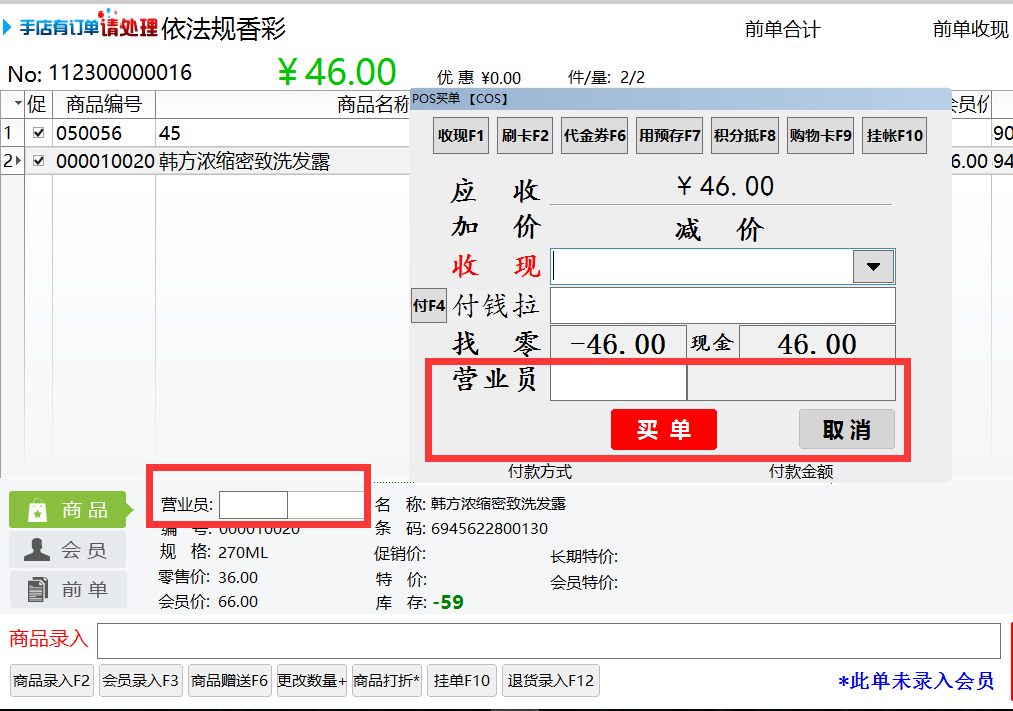Click the 前单收现 label
Screen dimensions: 1013x711
click(970, 29)
